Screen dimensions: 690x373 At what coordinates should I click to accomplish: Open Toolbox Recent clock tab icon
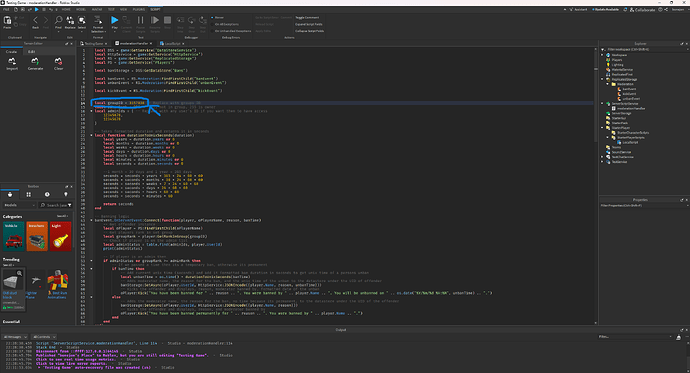[47, 194]
